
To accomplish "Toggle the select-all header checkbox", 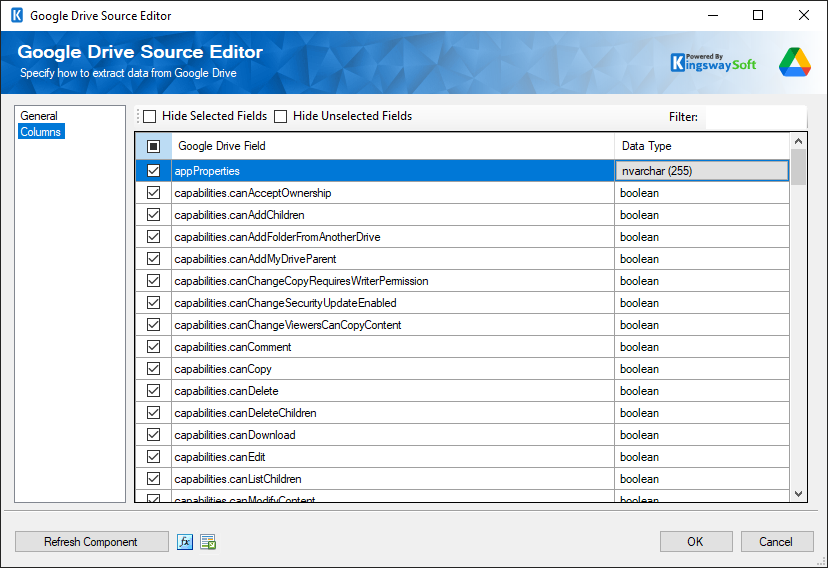I will [154, 146].
